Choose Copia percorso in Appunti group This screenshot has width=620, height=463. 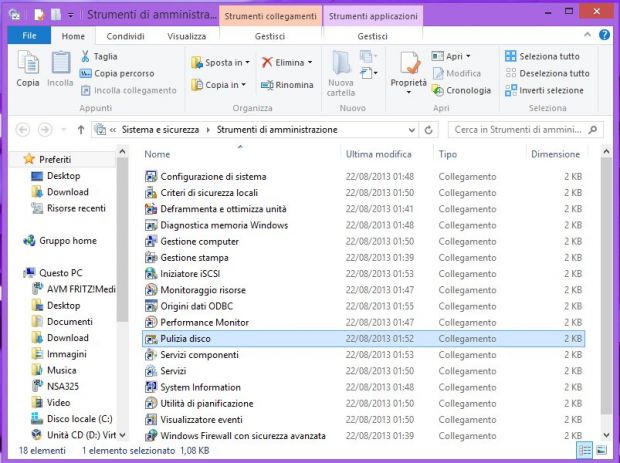click(117, 74)
